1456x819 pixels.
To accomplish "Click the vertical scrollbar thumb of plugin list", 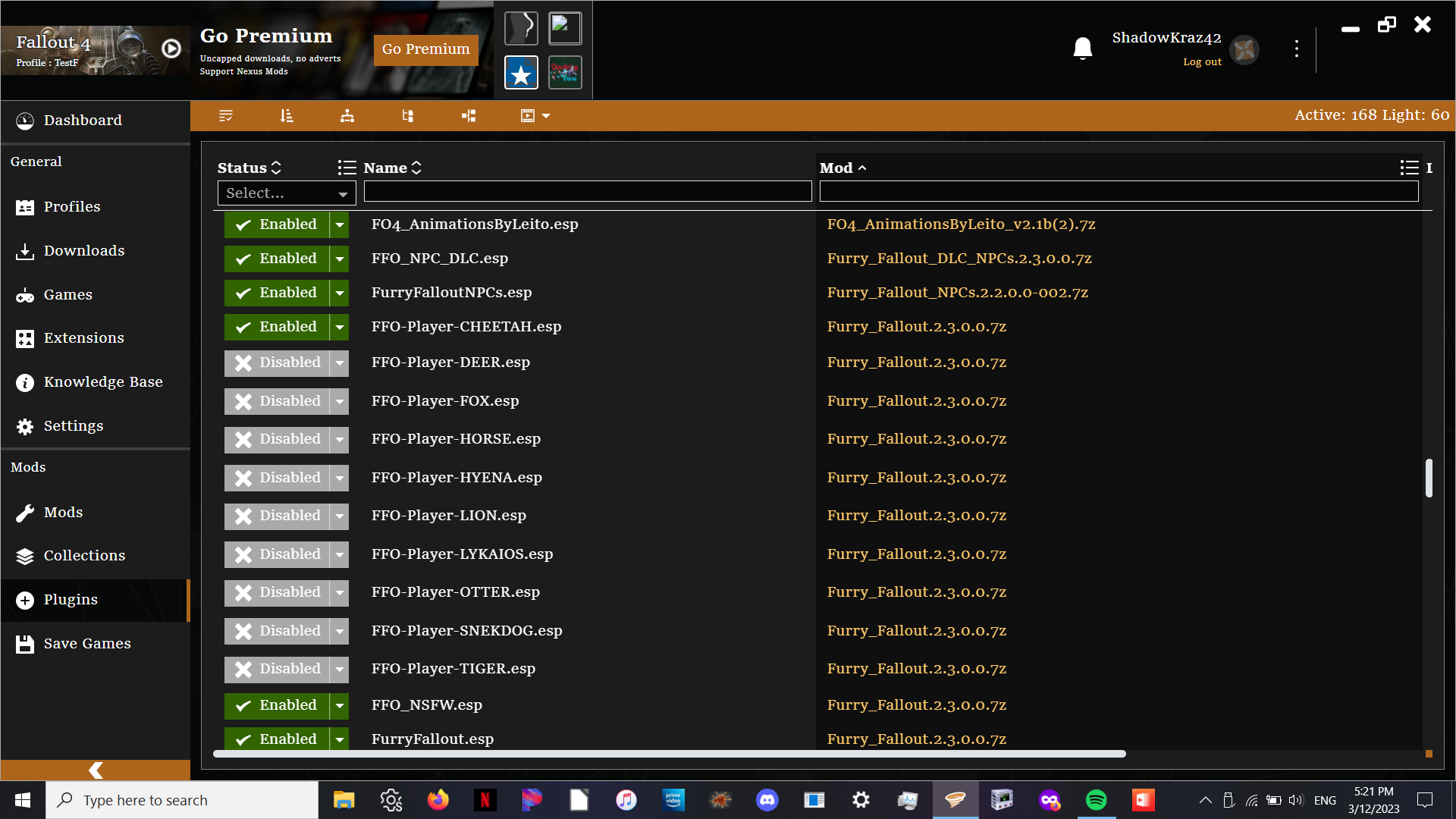I will 1429,478.
